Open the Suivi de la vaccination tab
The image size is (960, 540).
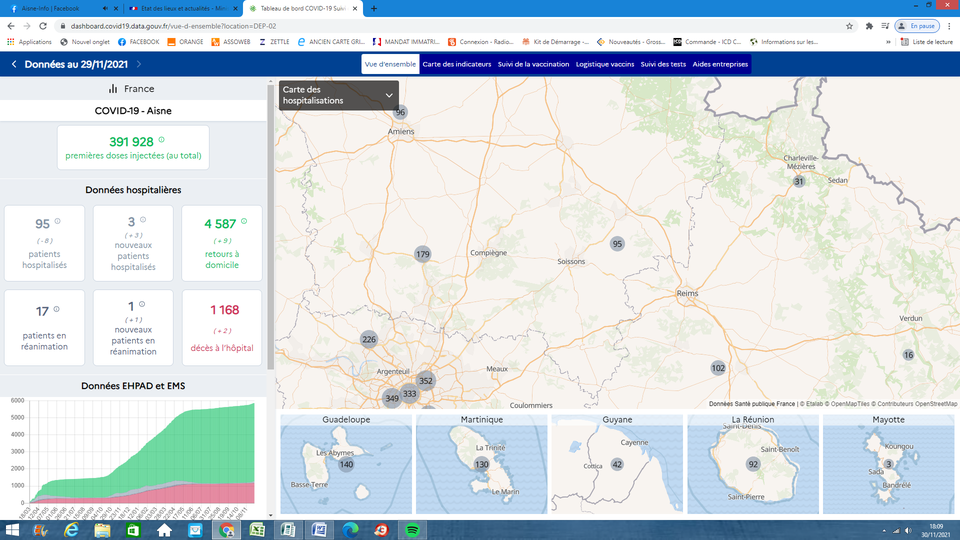pos(533,64)
